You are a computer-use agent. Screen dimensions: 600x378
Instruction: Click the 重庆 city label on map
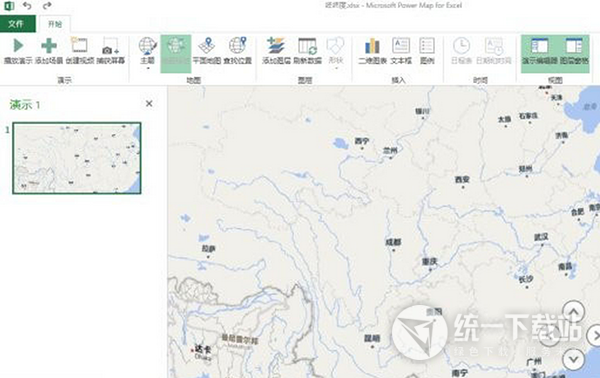point(429,262)
